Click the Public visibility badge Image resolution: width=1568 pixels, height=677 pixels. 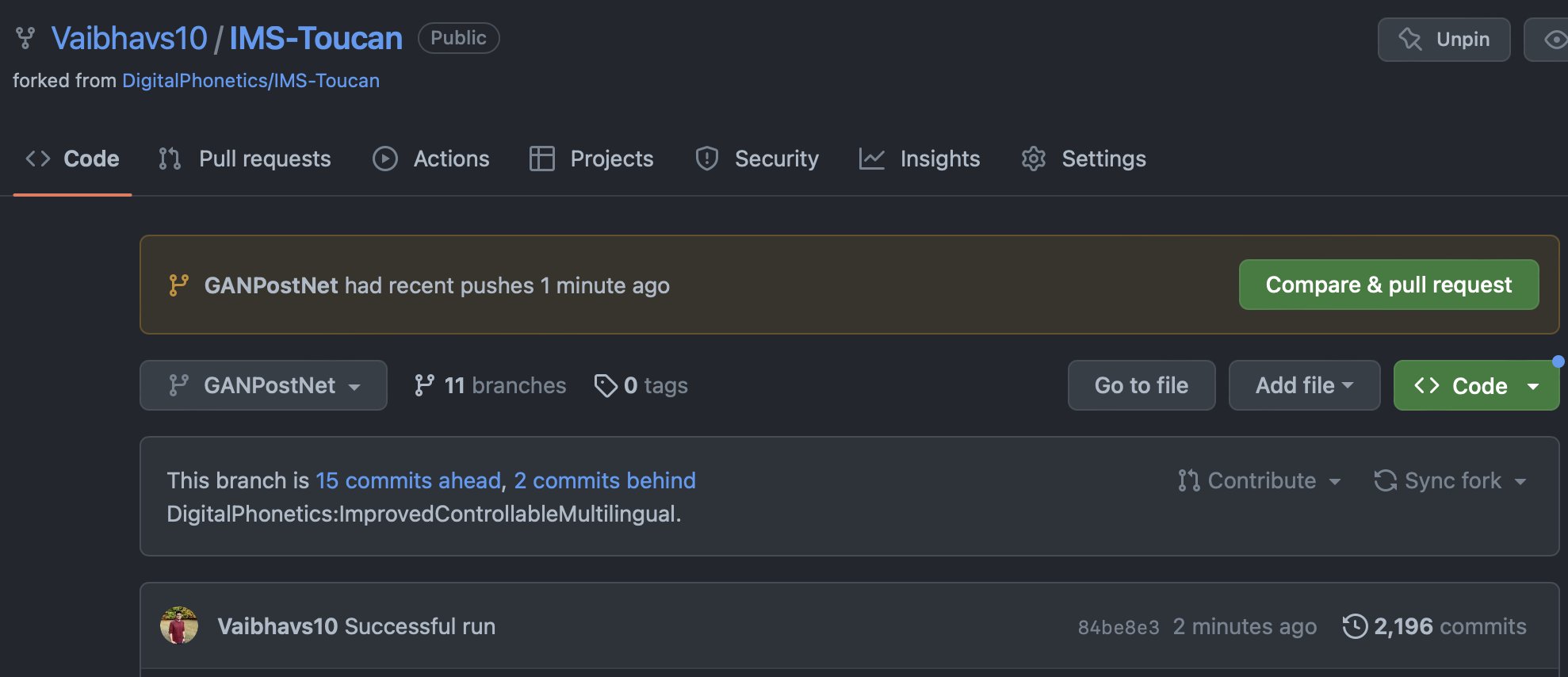coord(458,38)
